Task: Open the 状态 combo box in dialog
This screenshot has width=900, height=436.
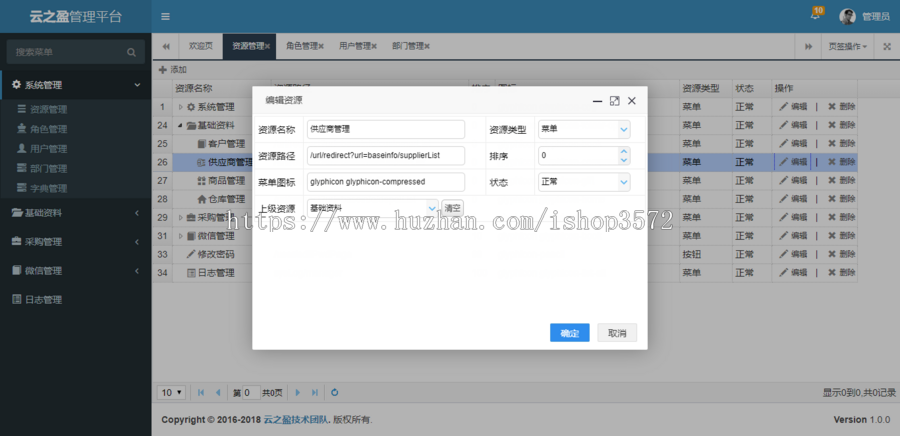Action: [x=624, y=182]
